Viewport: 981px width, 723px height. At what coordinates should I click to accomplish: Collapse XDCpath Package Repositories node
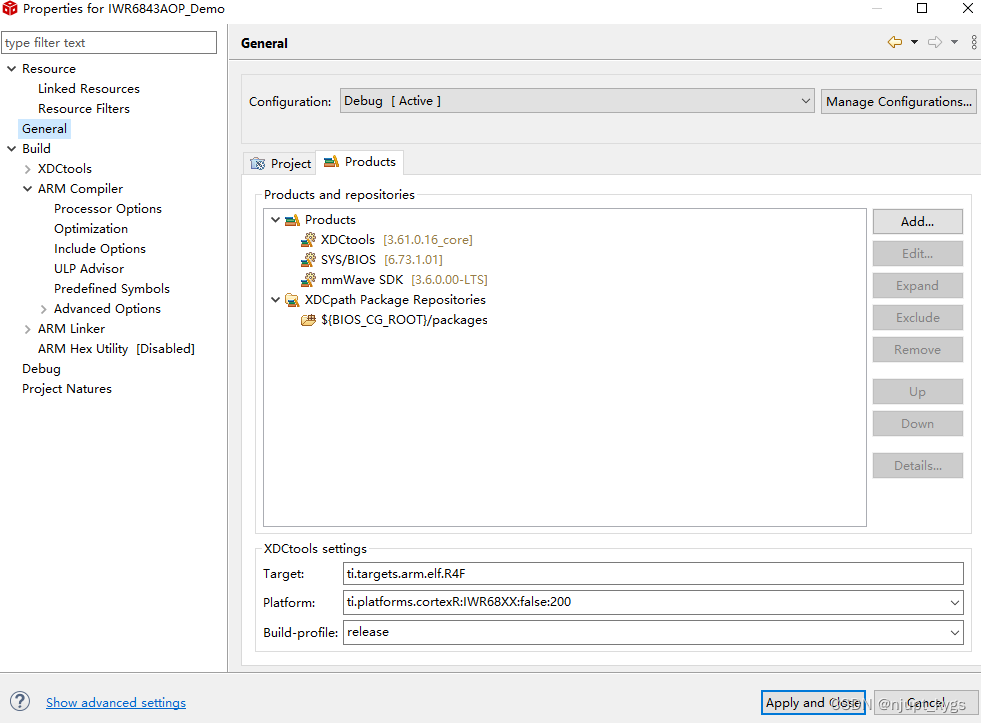(275, 300)
